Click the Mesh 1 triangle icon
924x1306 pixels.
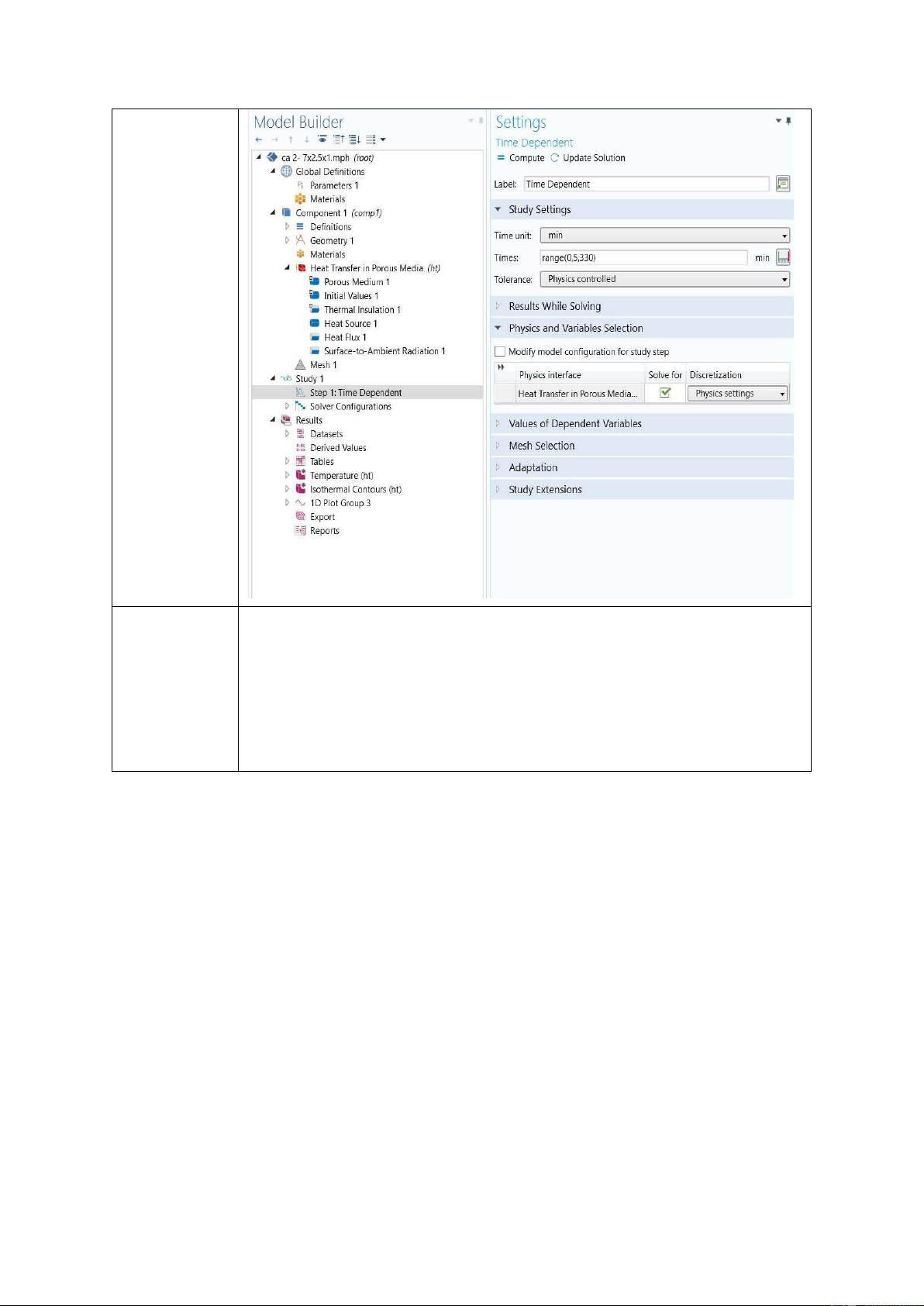coord(301,365)
